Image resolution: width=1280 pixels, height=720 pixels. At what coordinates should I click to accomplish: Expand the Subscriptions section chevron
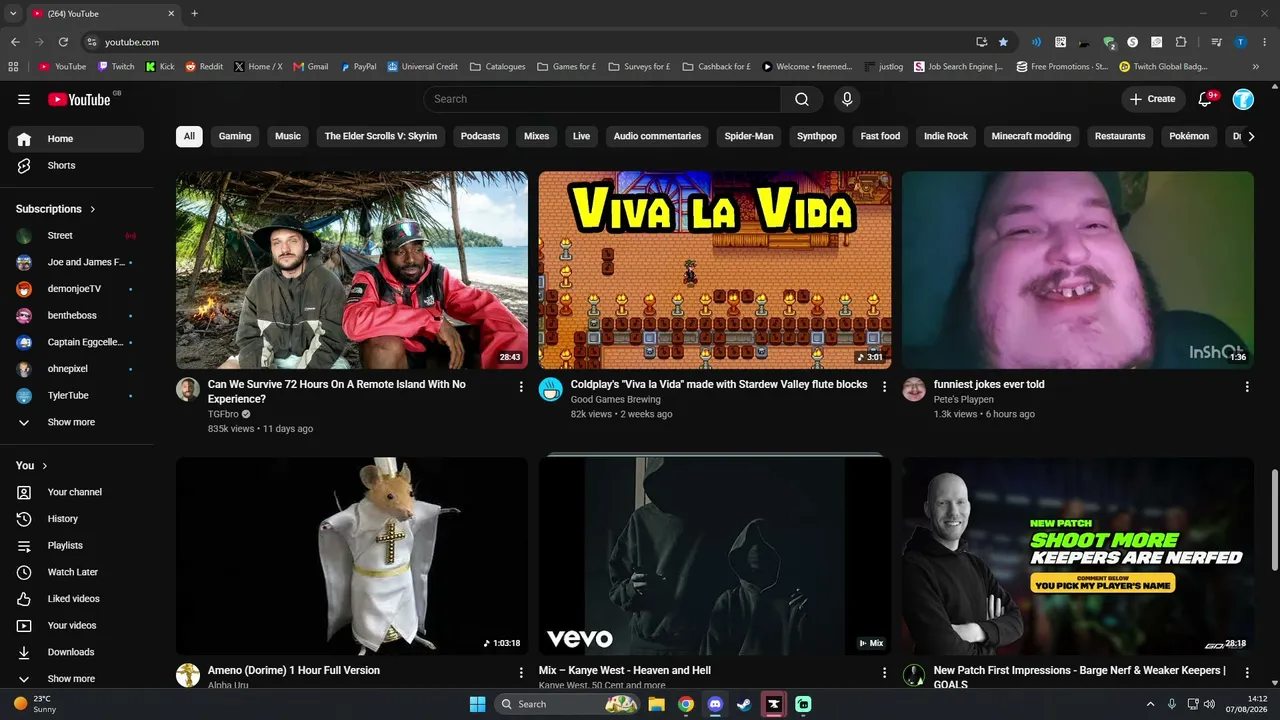coord(93,209)
